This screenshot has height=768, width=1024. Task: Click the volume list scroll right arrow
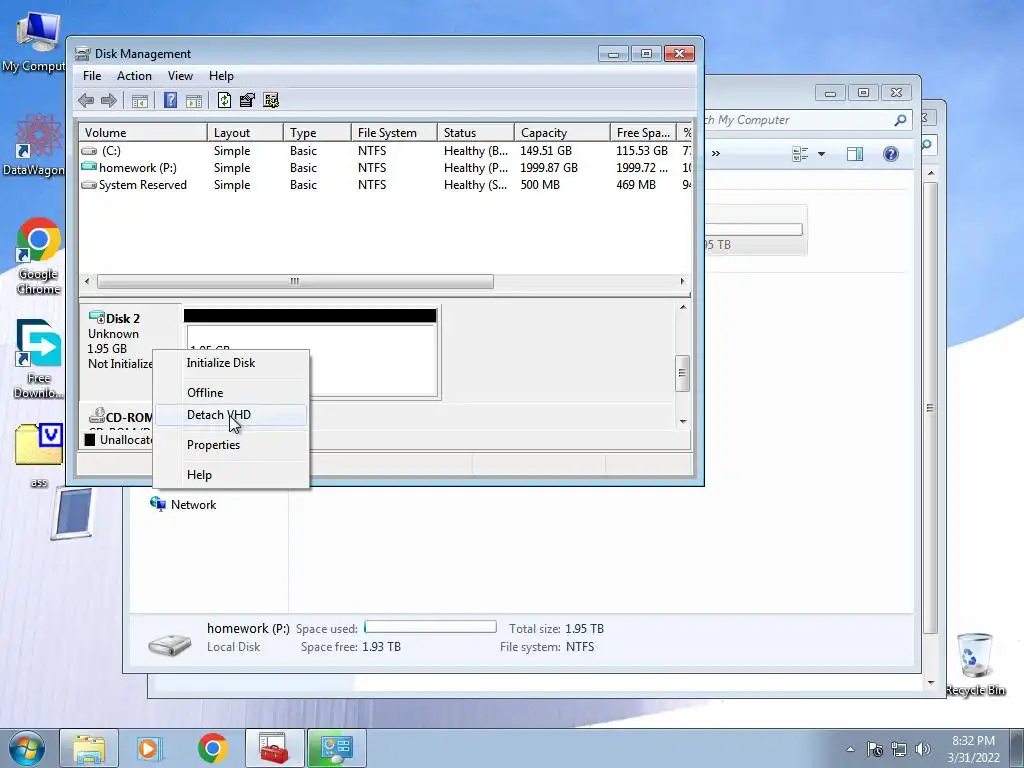click(x=682, y=281)
